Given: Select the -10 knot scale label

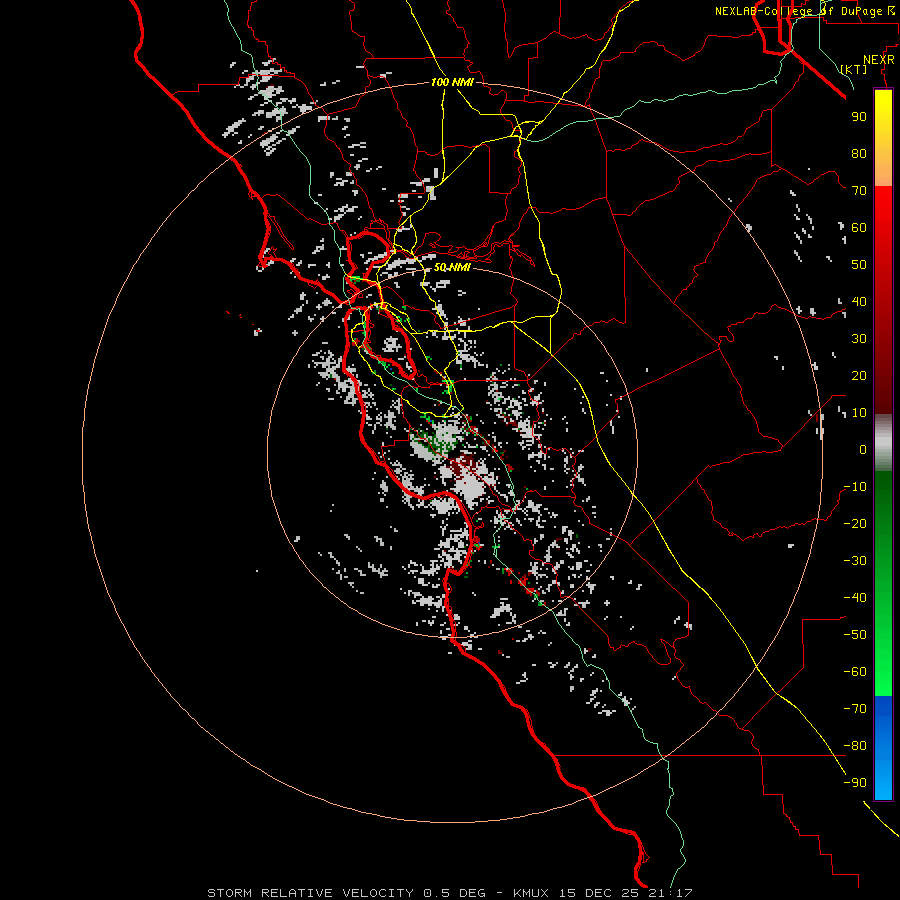Looking at the screenshot, I should coord(855,487).
